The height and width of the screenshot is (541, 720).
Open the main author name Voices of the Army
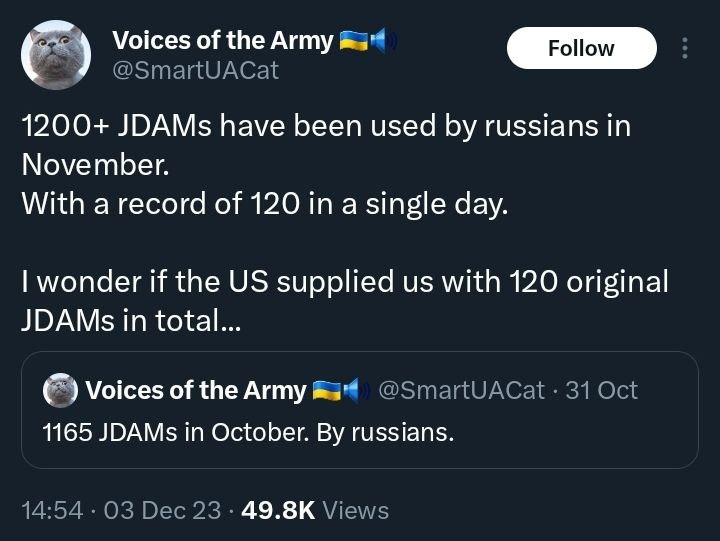222,41
